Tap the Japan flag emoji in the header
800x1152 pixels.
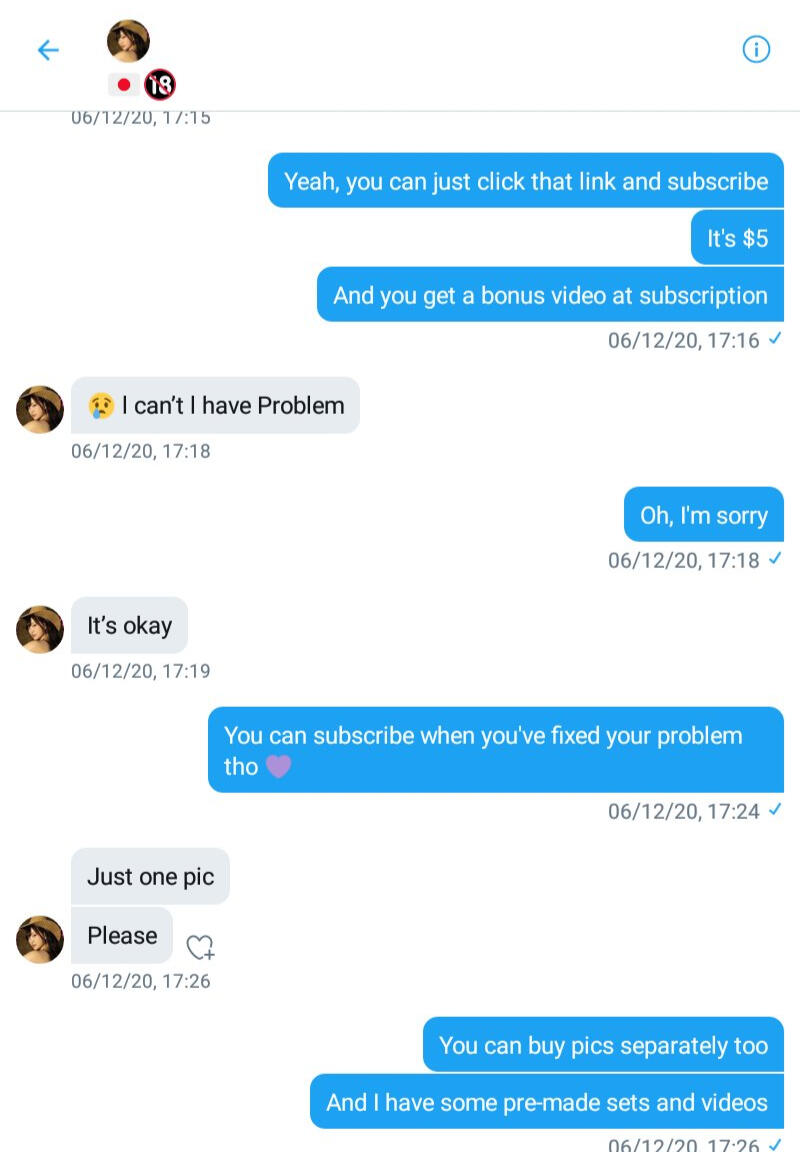coord(124,85)
